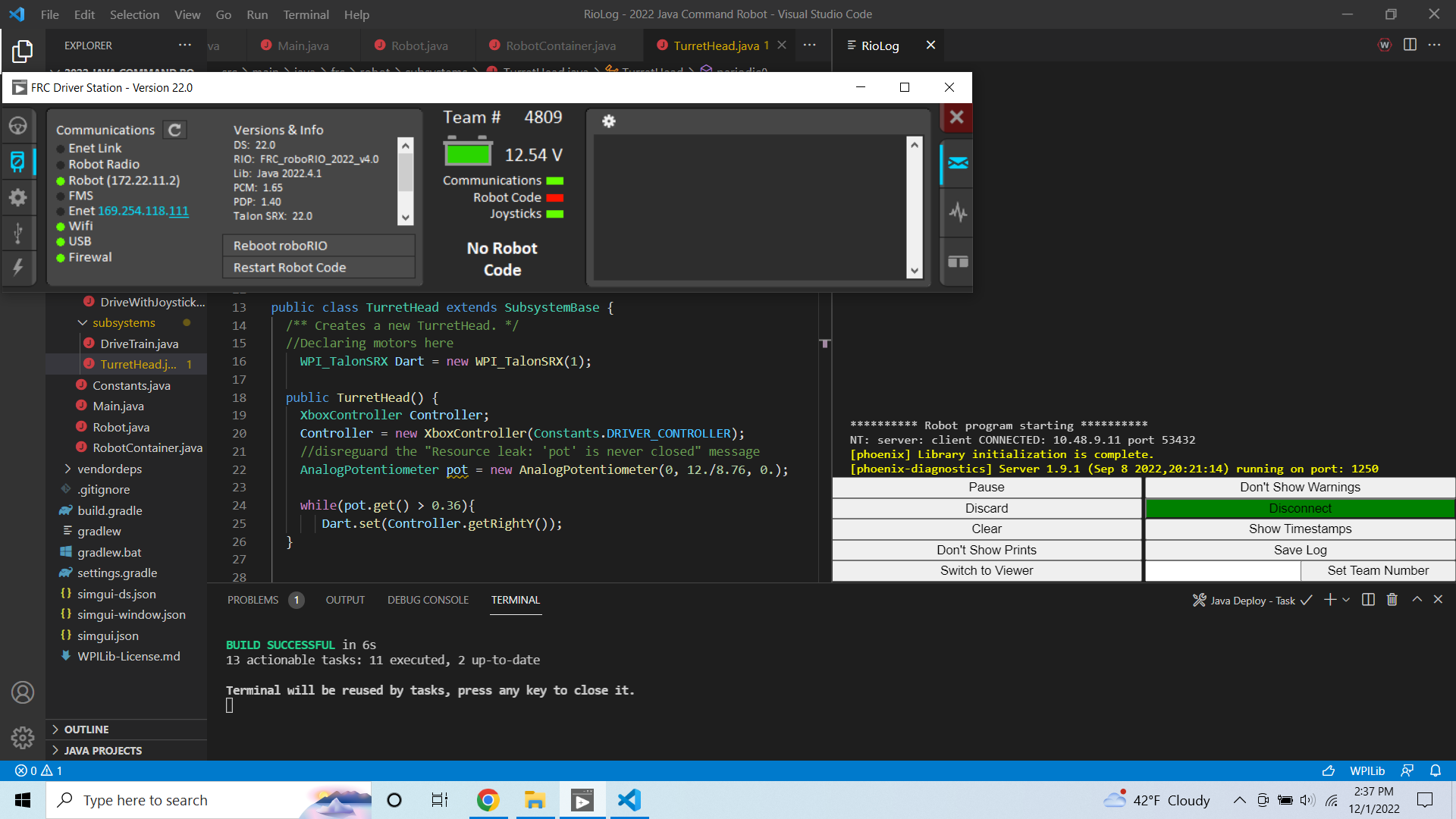Click the WPILib W icon in editor toolbar

1385,45
